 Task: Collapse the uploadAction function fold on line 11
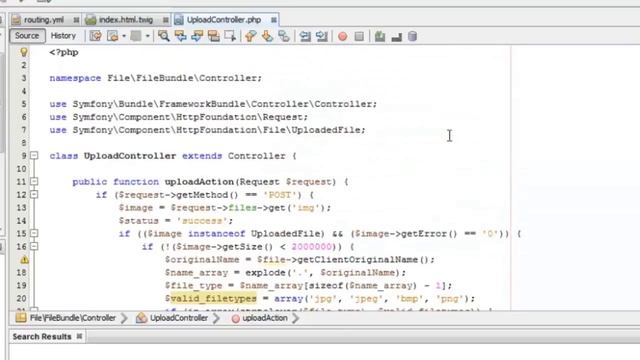(x=34, y=182)
